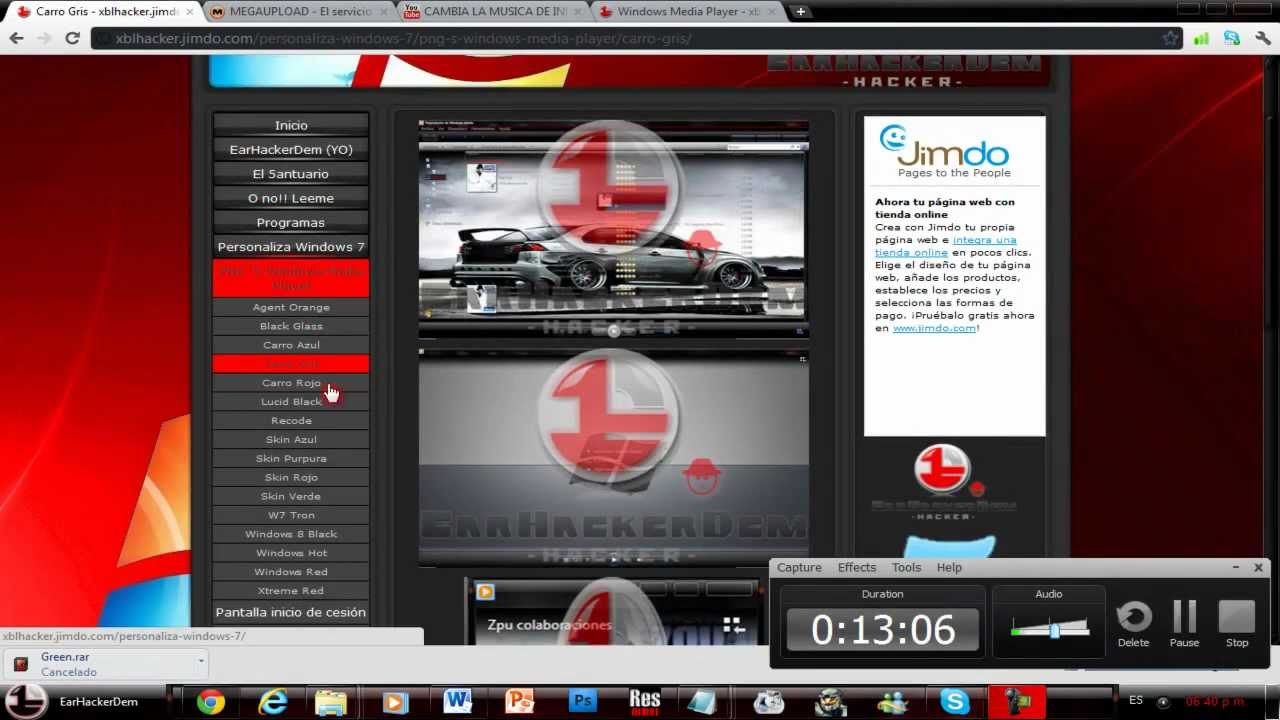Open Skin Purpura page
1280x720 pixels.
pyautogui.click(x=291, y=458)
